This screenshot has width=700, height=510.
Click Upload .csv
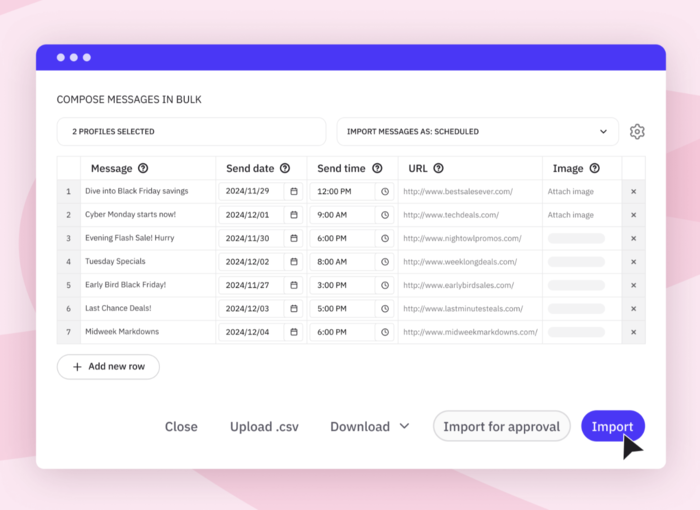click(264, 426)
